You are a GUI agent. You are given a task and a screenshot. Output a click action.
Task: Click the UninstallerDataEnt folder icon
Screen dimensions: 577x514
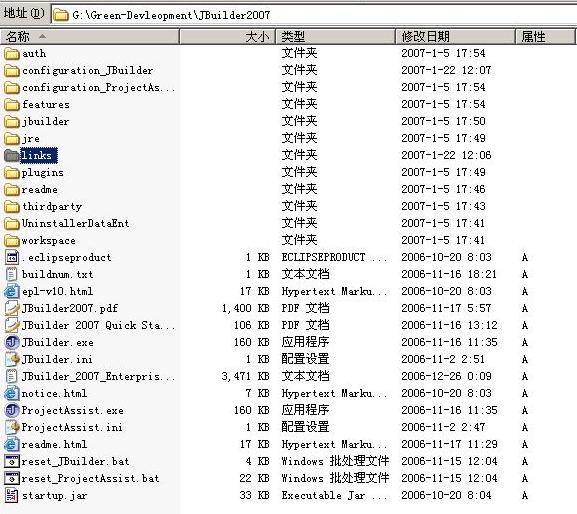[x=12, y=224]
